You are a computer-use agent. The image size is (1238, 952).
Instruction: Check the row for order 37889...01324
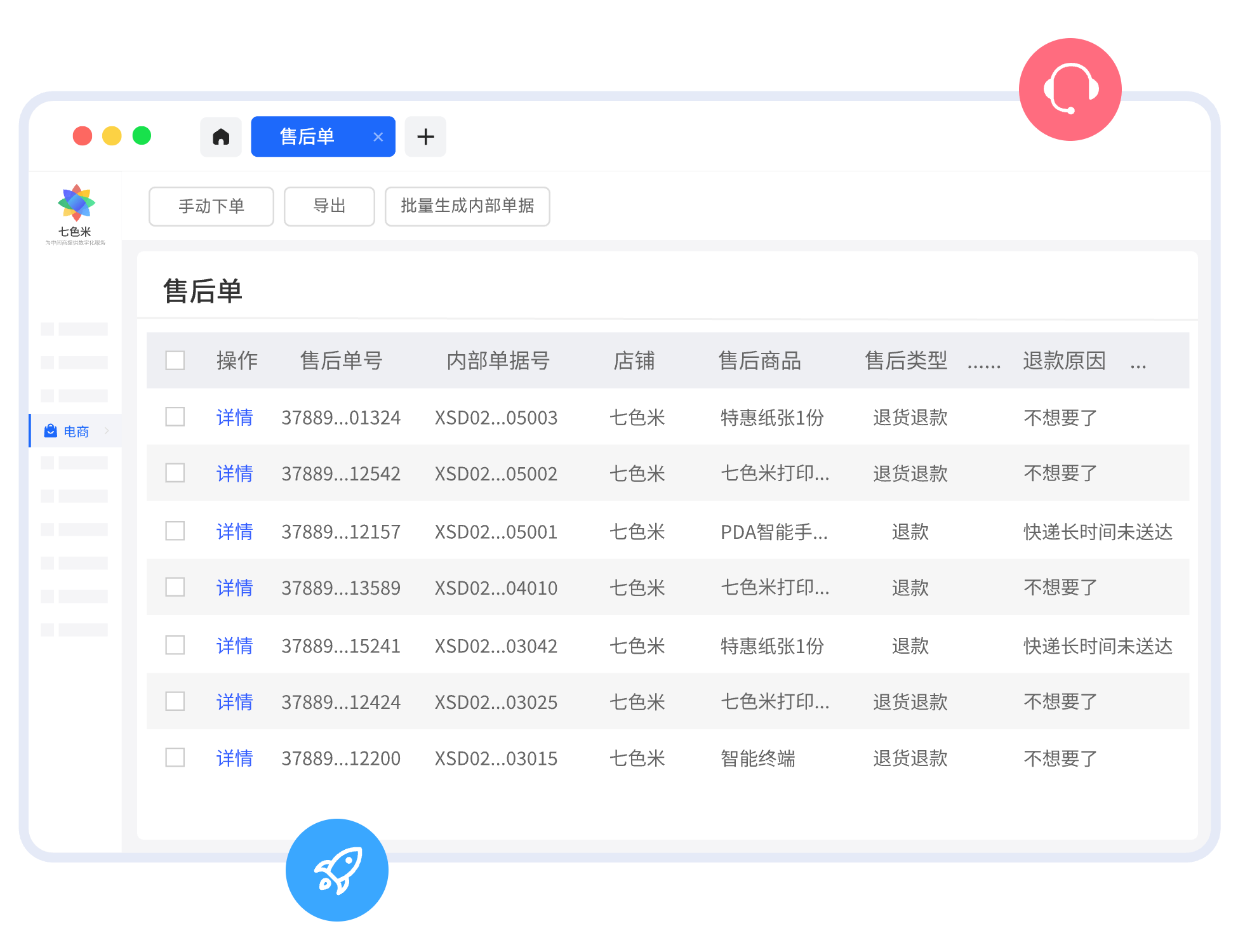coord(175,417)
